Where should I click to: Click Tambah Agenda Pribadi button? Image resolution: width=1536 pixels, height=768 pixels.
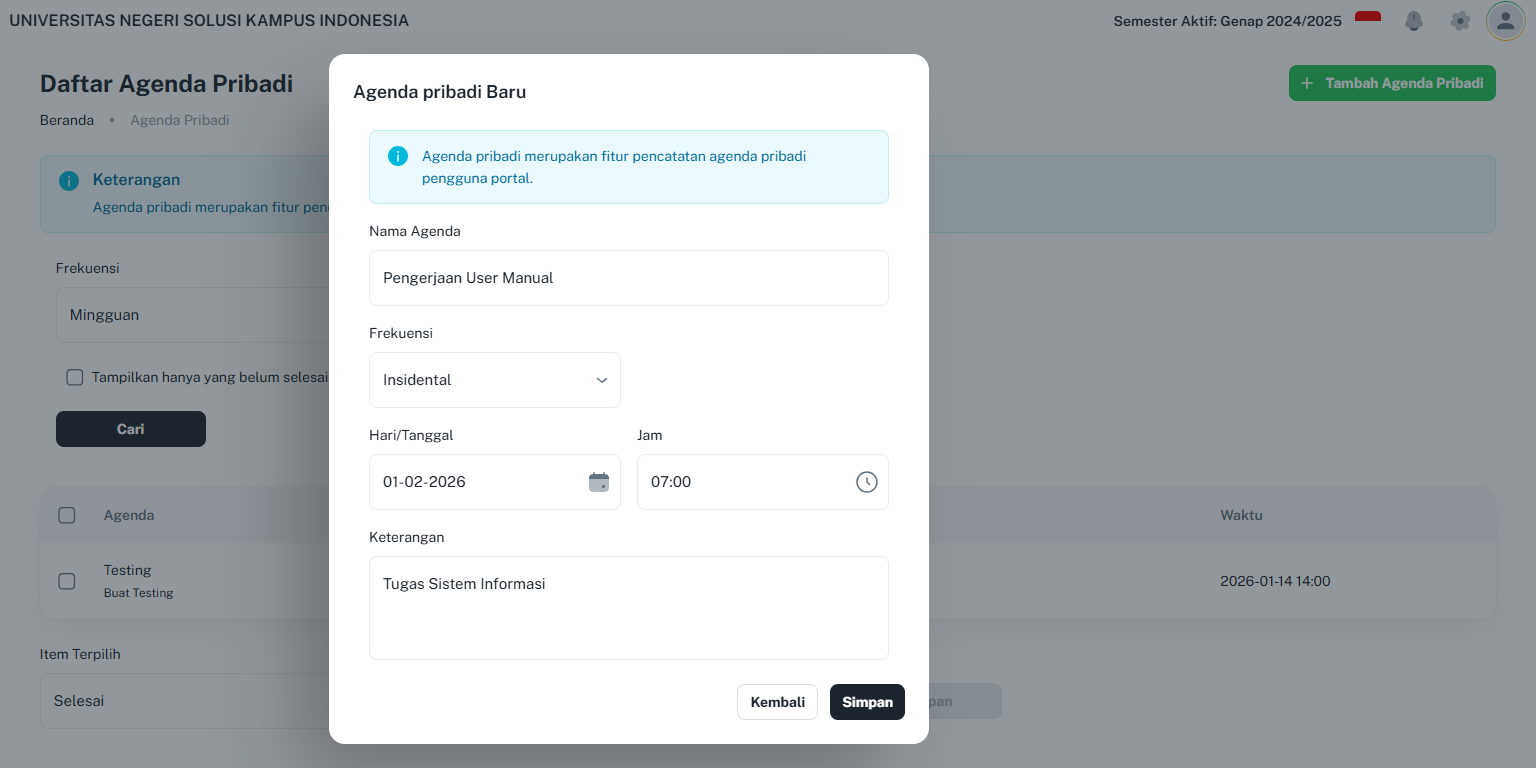pos(1392,83)
